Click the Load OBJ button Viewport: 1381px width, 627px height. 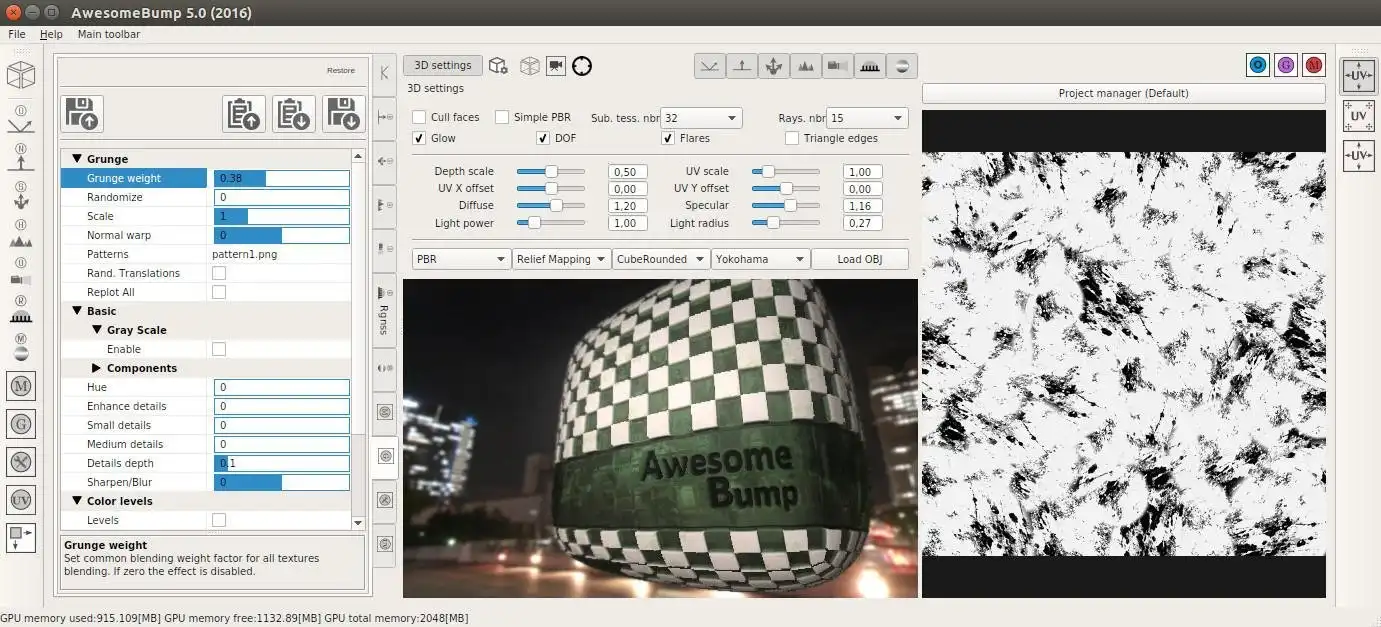click(x=859, y=258)
